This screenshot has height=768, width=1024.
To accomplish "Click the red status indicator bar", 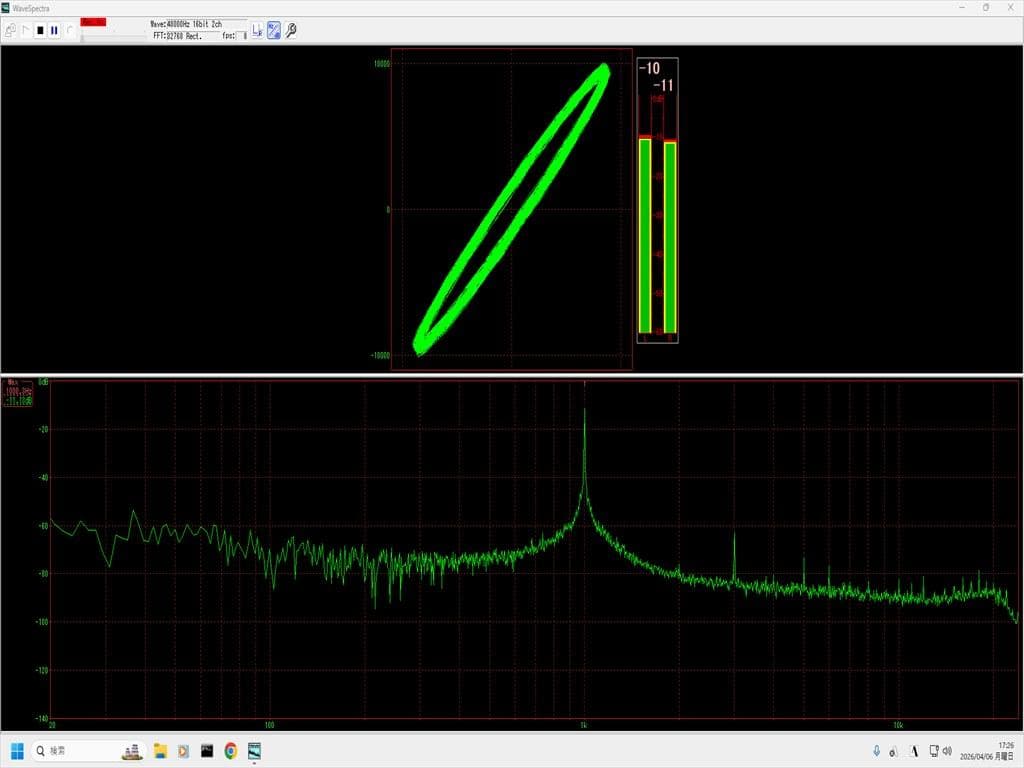I will click(x=93, y=22).
